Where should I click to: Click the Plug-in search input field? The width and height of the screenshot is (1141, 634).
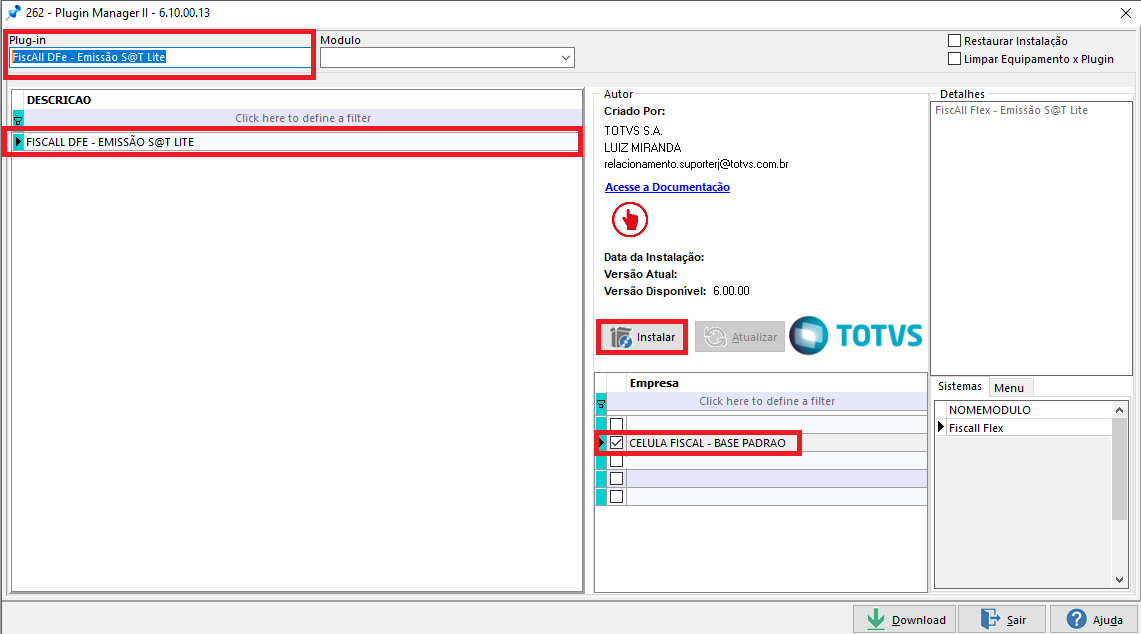tap(160, 58)
